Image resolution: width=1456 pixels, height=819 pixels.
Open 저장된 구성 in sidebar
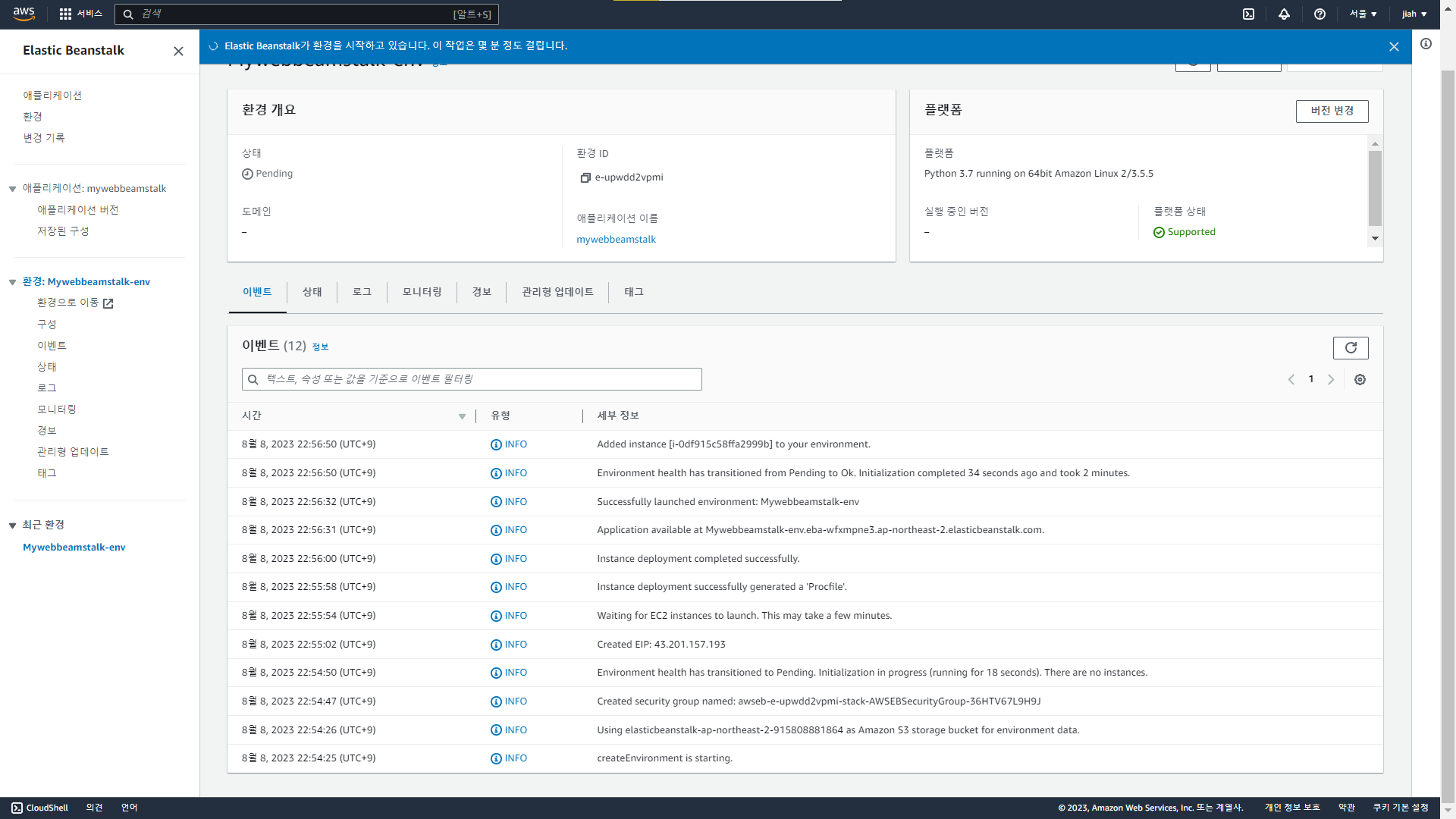click(x=63, y=231)
